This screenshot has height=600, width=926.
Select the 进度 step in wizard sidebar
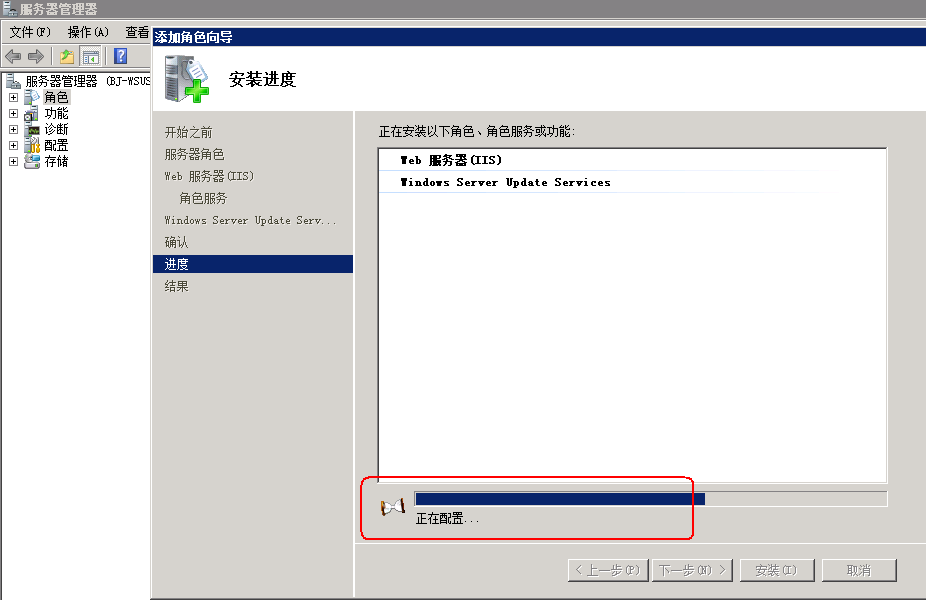(x=253, y=264)
